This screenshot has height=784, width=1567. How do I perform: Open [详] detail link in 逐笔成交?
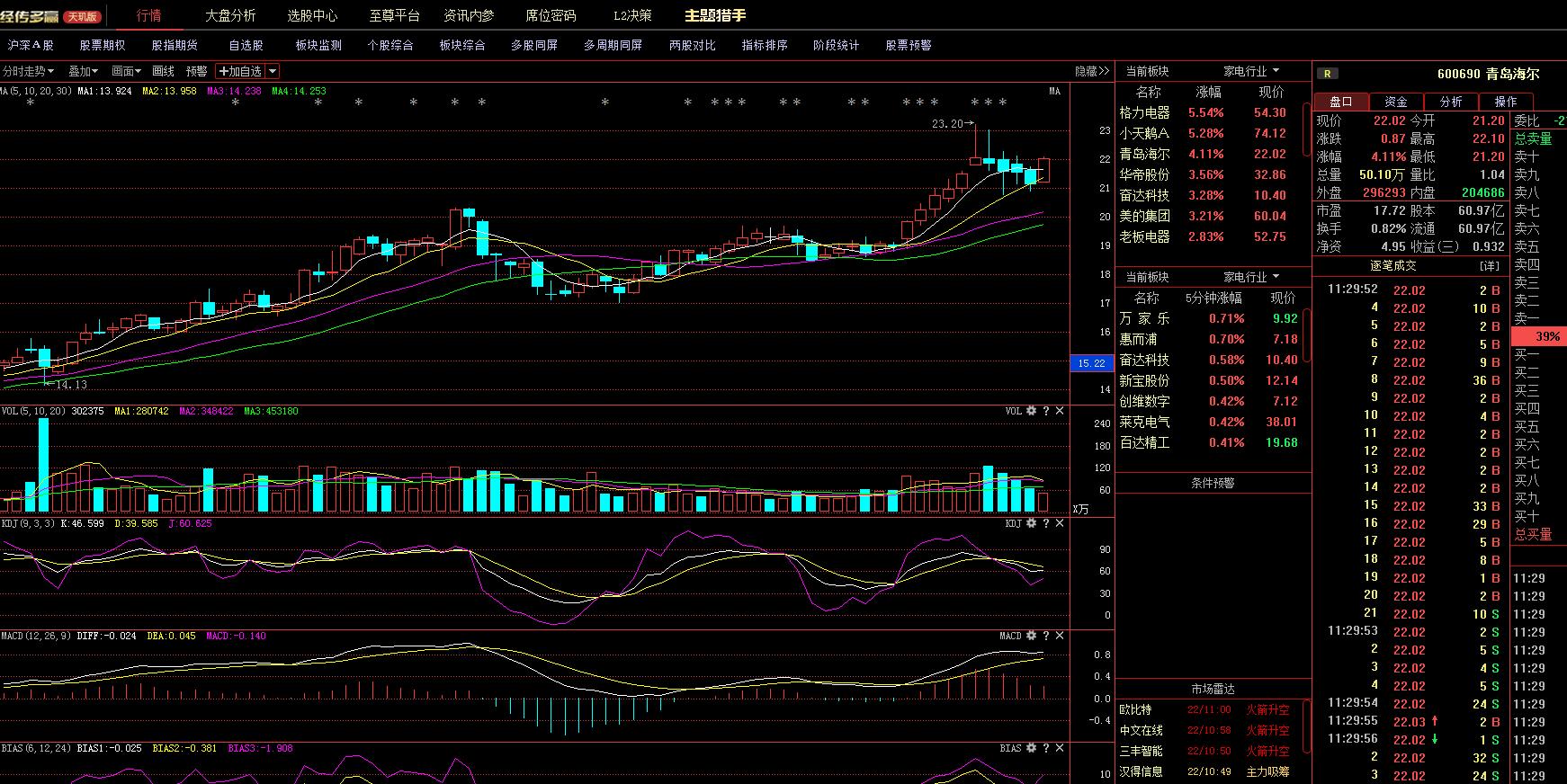pyautogui.click(x=1490, y=265)
